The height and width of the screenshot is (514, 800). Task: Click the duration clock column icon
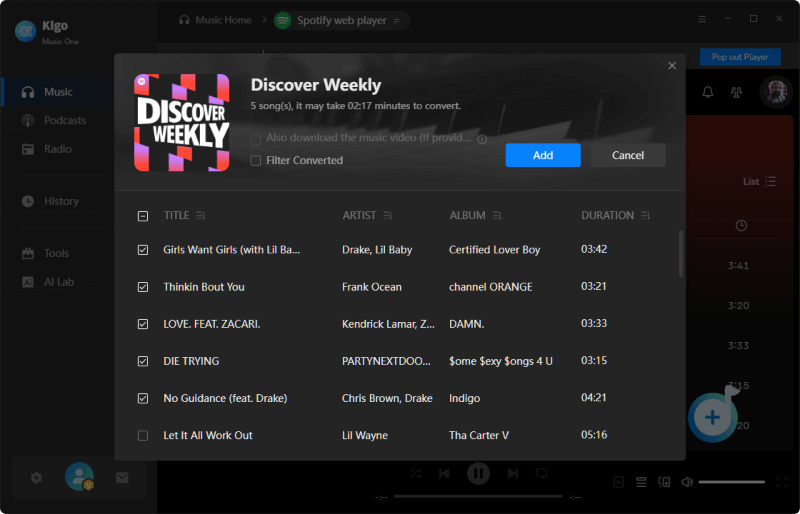[x=741, y=226]
